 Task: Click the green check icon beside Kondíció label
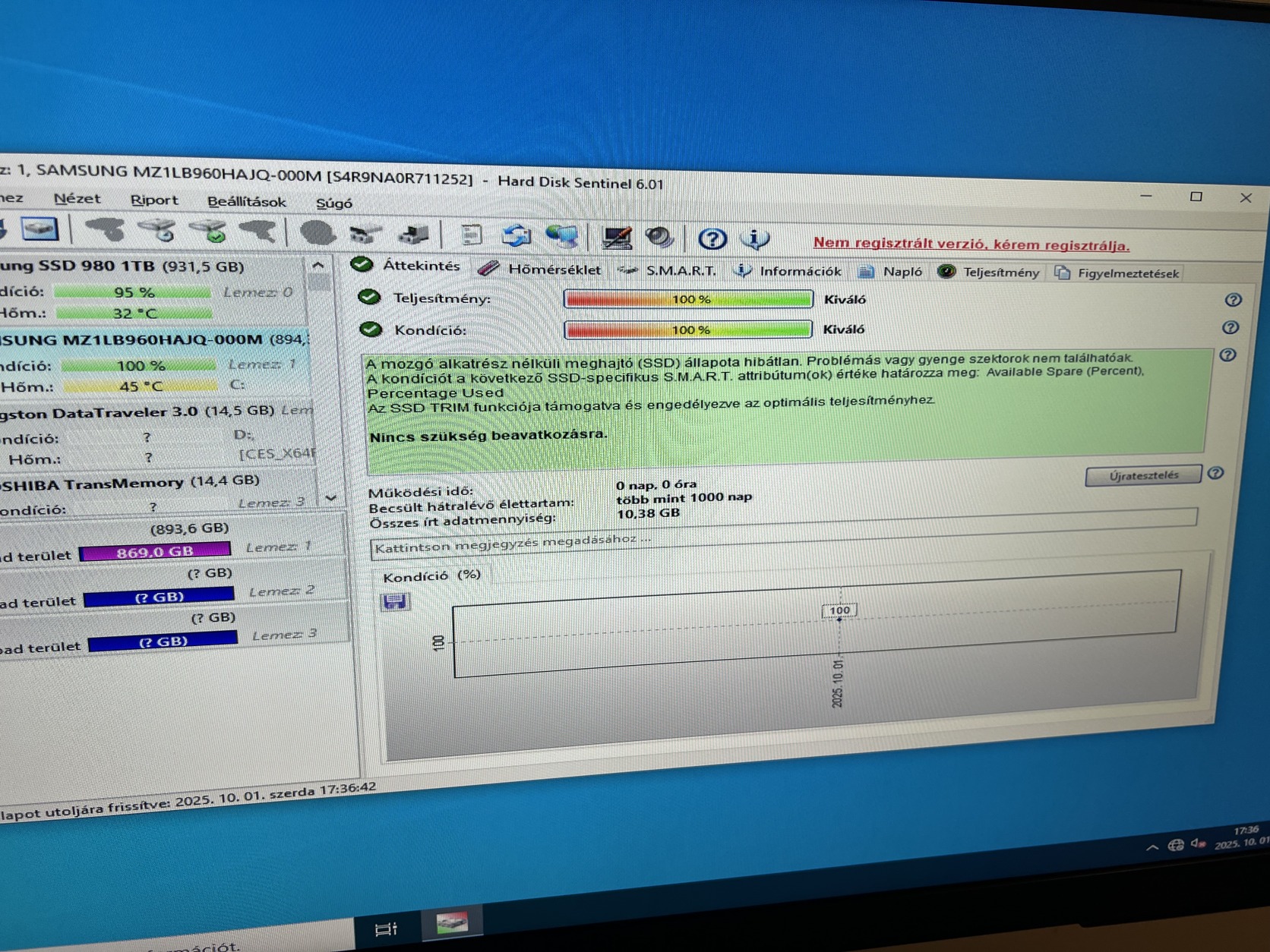[371, 329]
